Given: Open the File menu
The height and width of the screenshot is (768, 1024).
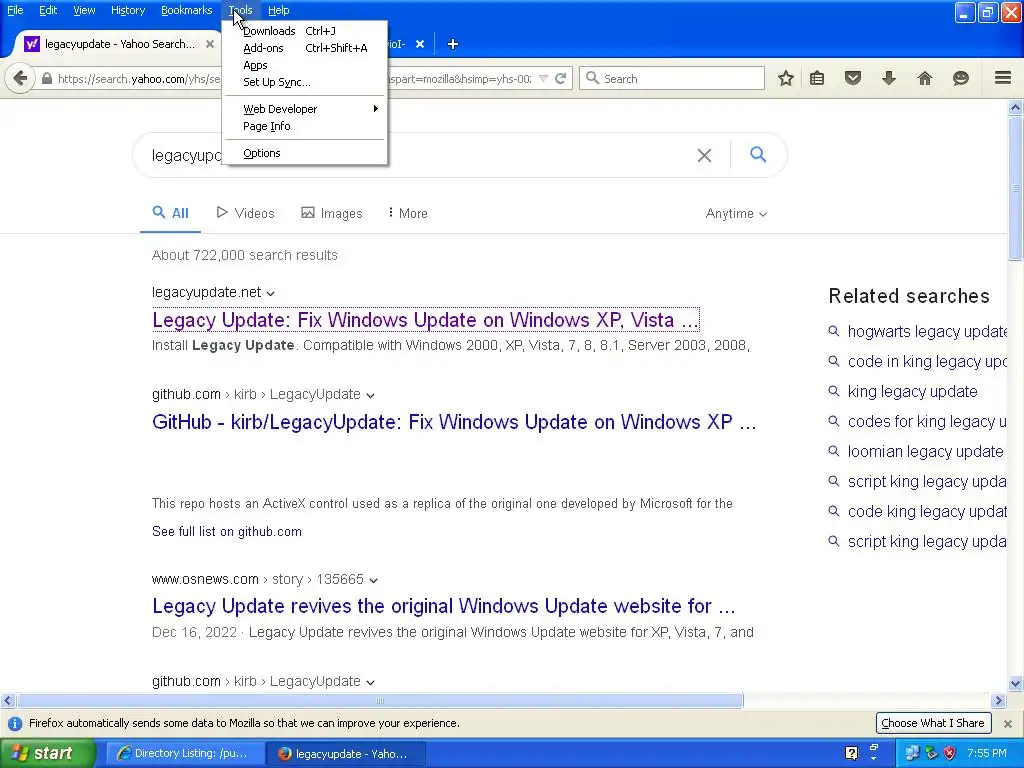Looking at the screenshot, I should 15,10.
